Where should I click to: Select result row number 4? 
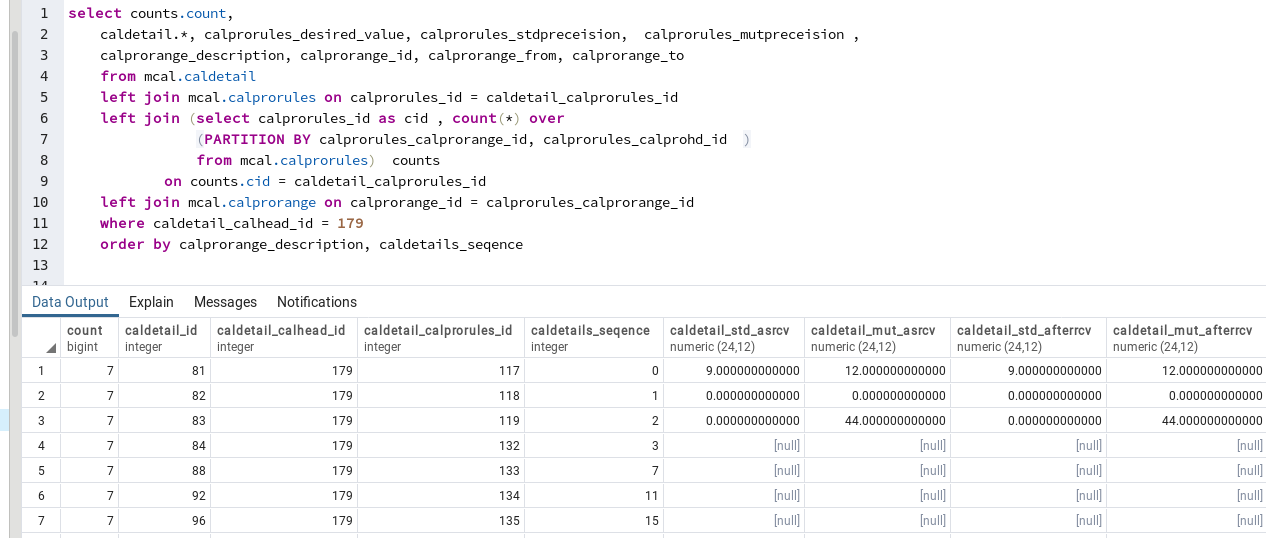(41, 446)
